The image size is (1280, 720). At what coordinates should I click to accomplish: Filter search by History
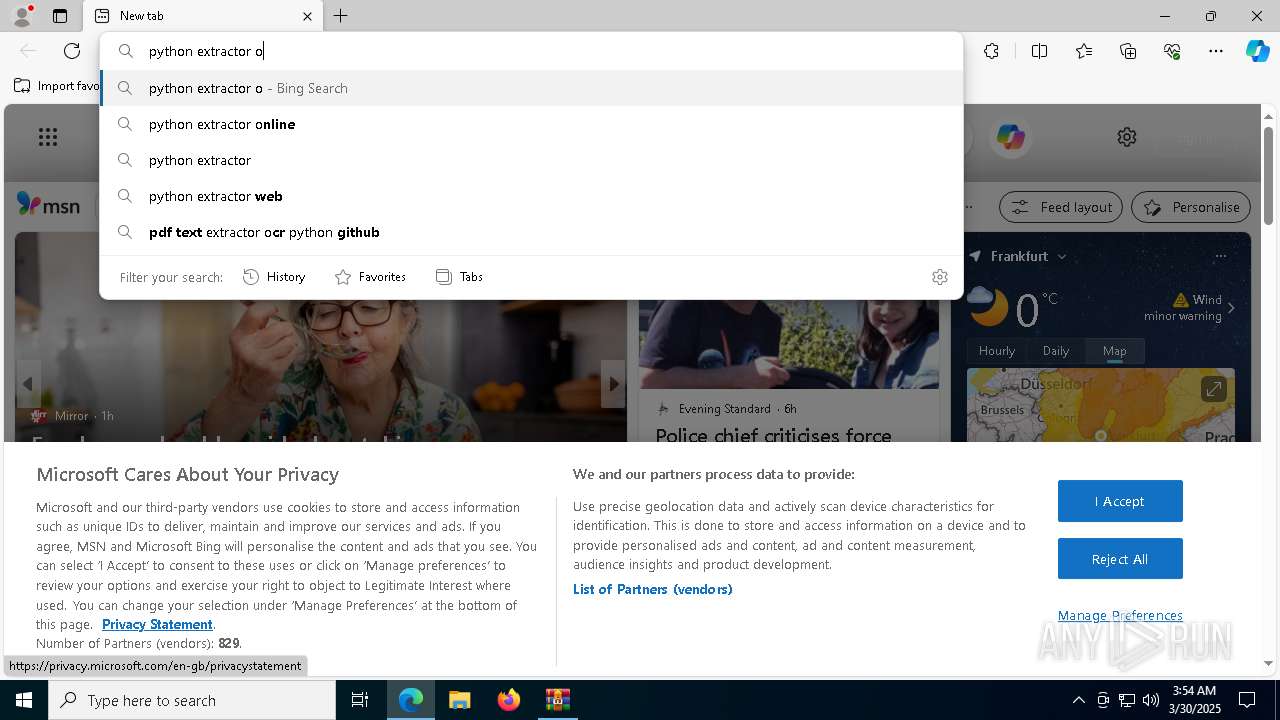274,277
